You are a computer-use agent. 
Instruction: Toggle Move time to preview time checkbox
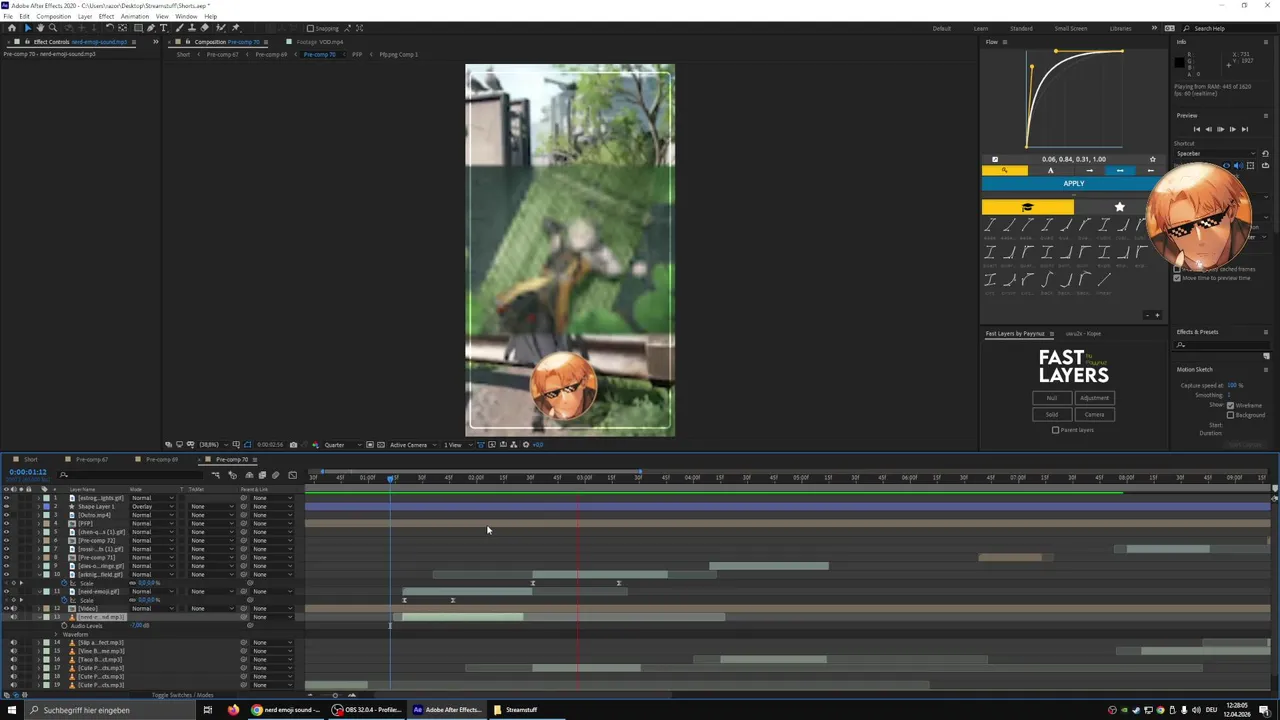pos(1177,278)
